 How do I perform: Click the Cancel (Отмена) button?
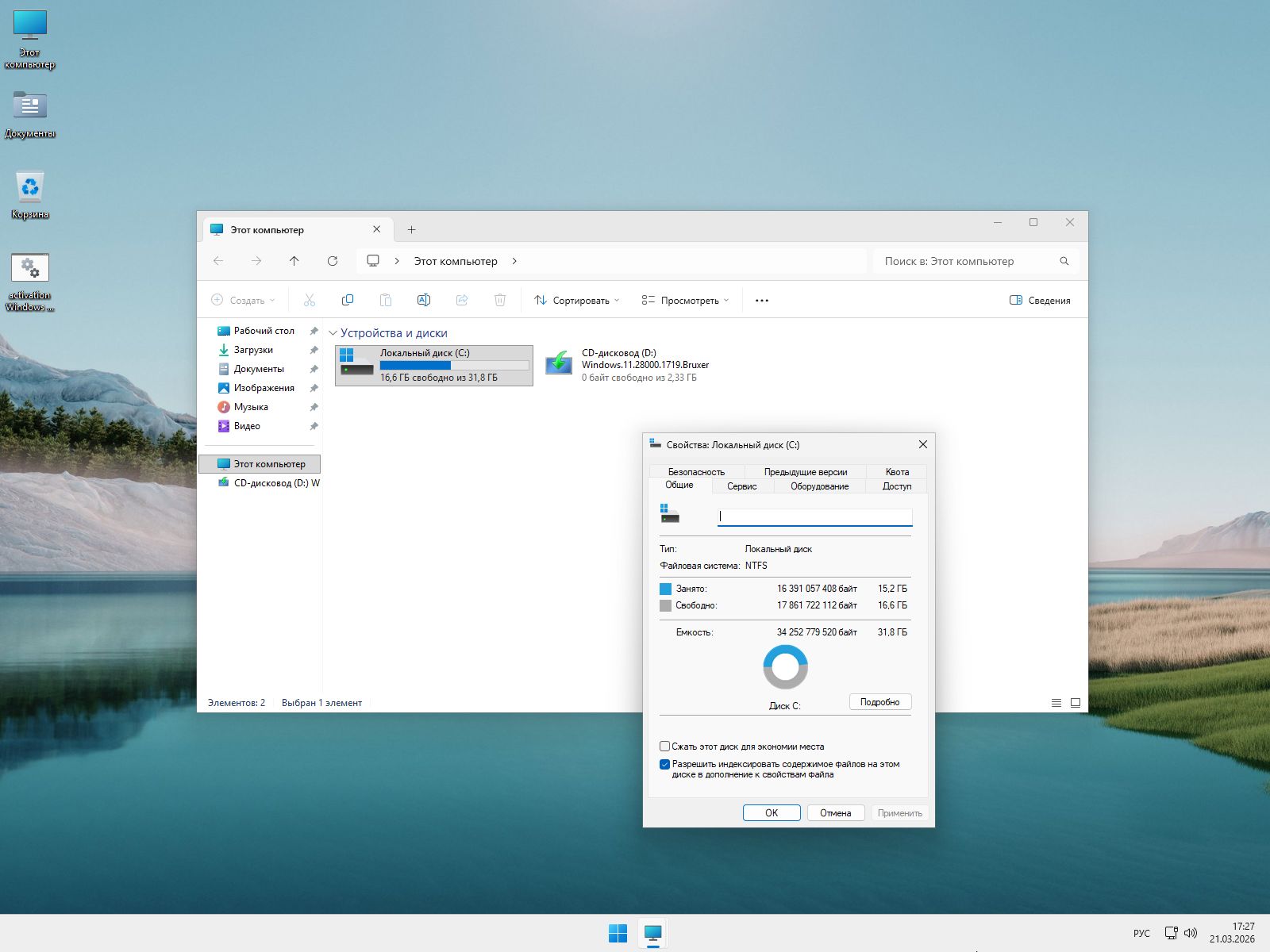point(835,813)
